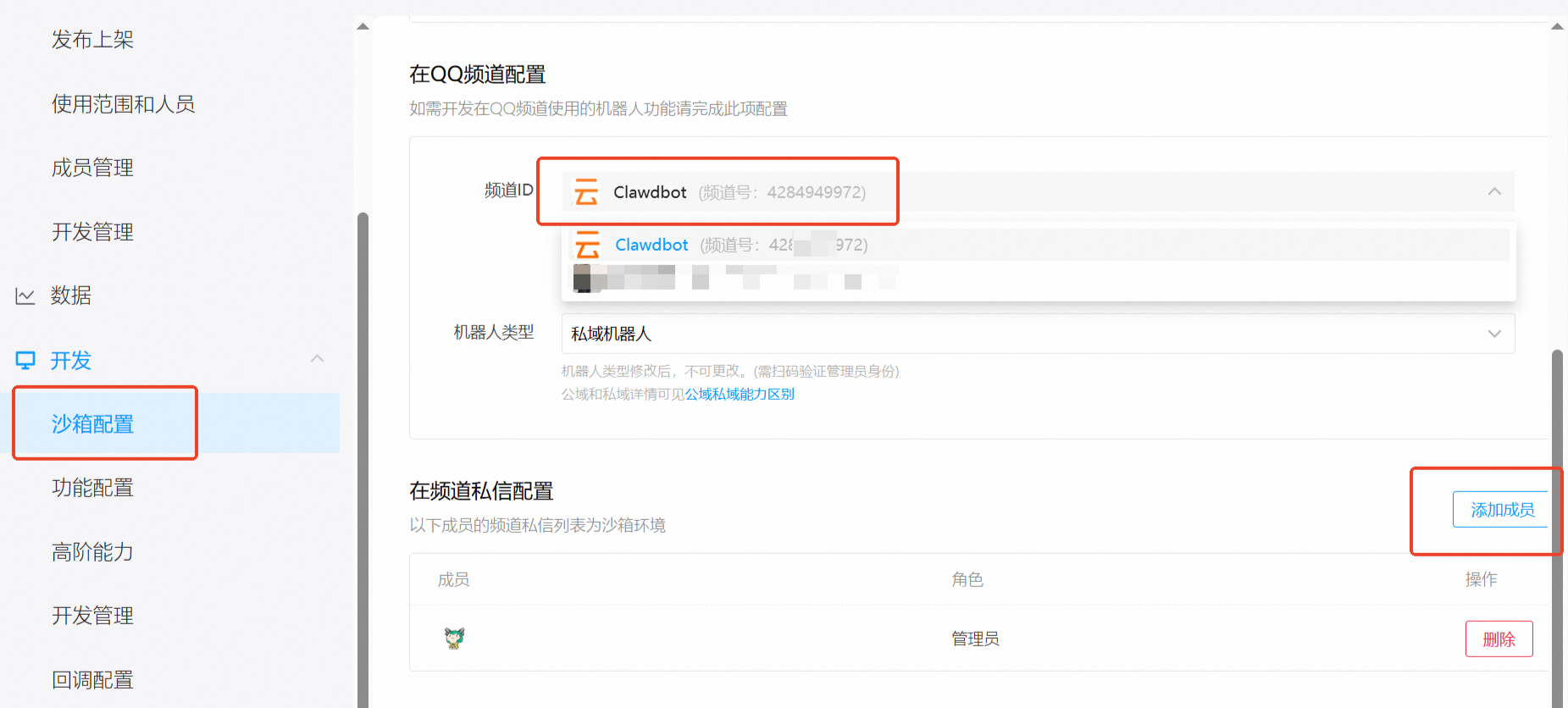Click the 角色 column header
Viewport: 1568px width, 708px height.
pos(967,579)
